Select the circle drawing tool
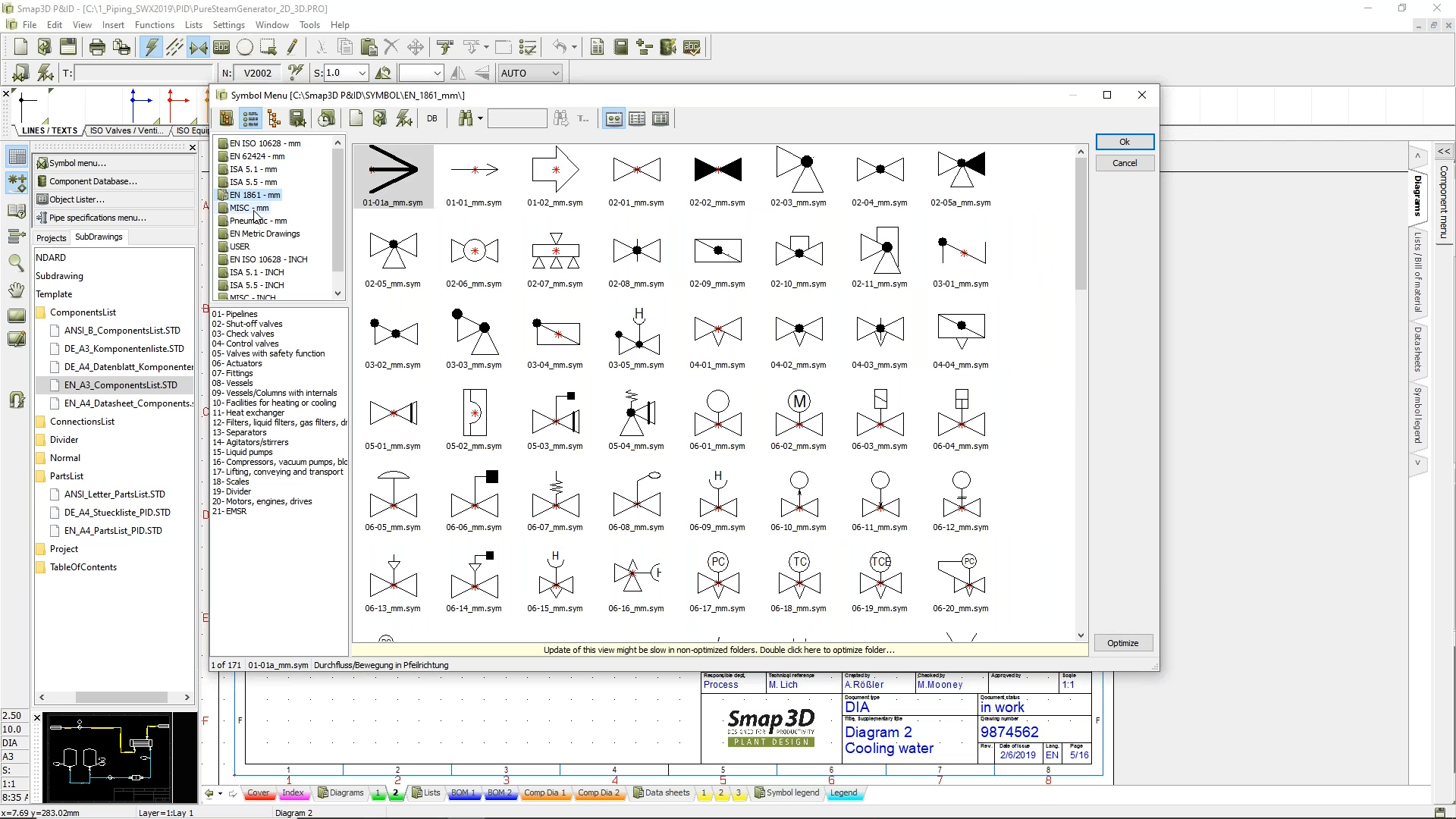Screen dimensions: 1456x819 [244, 47]
